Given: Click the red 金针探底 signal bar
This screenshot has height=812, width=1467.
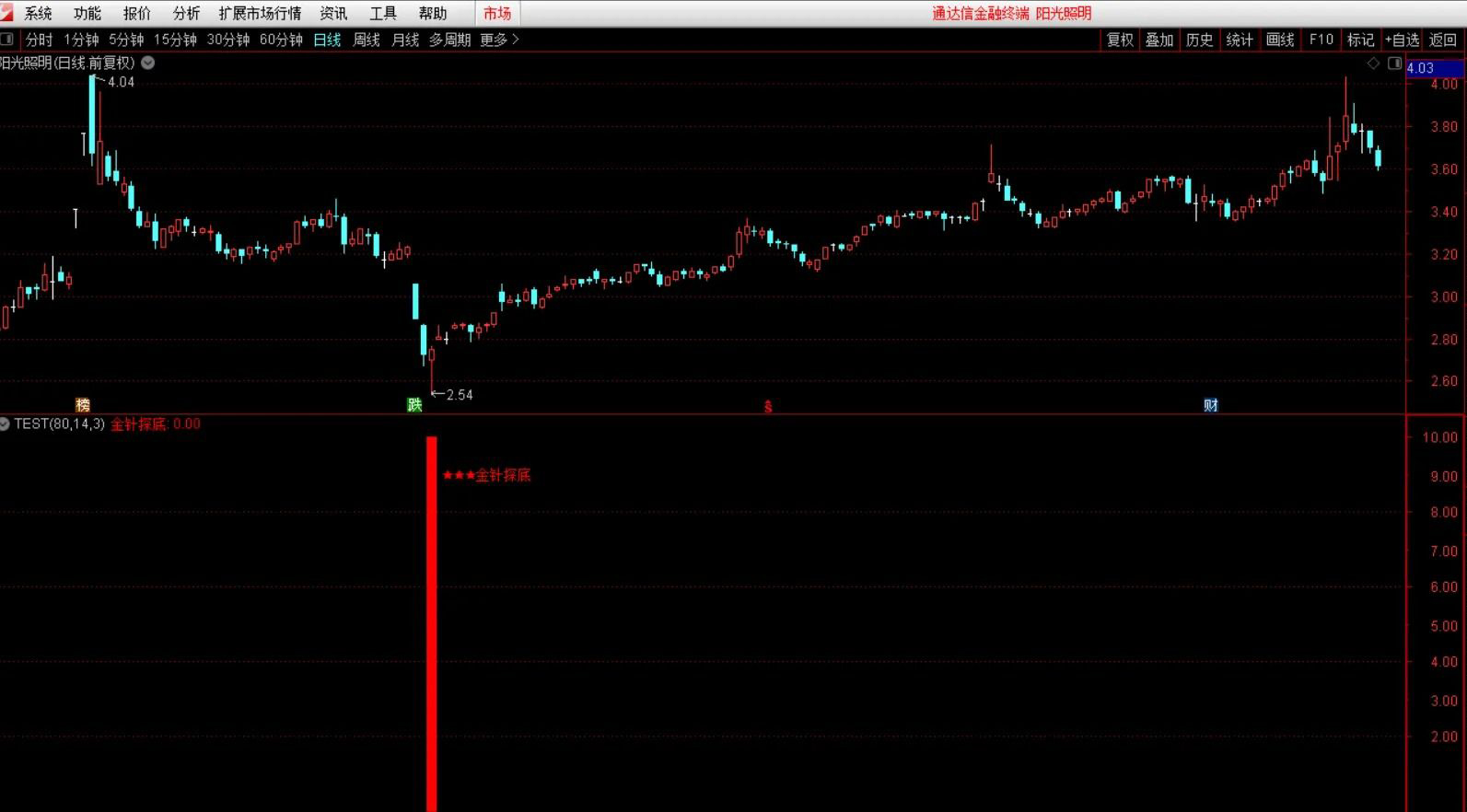Looking at the screenshot, I should 432,623.
